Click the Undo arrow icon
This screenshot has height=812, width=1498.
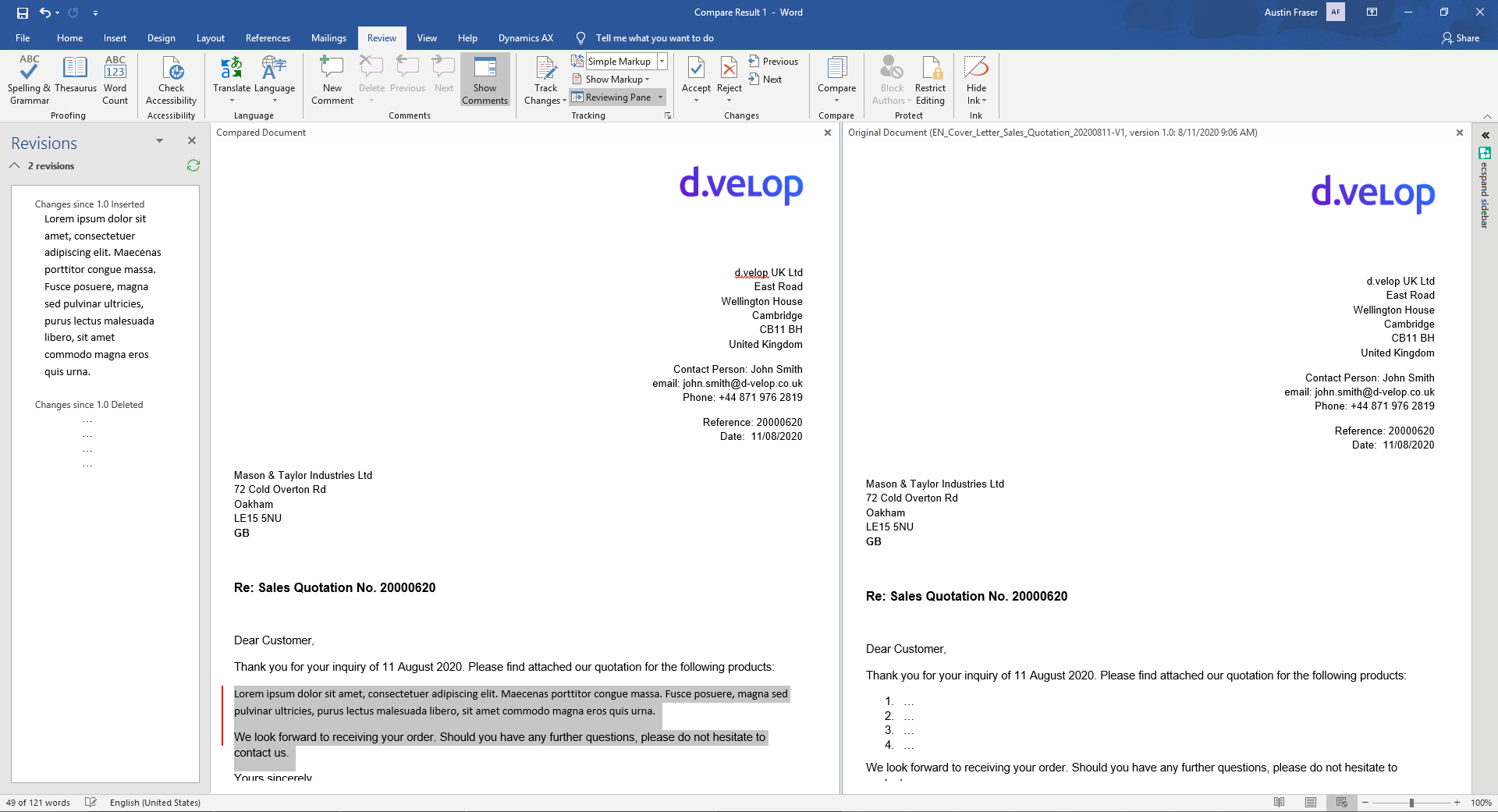click(45, 12)
